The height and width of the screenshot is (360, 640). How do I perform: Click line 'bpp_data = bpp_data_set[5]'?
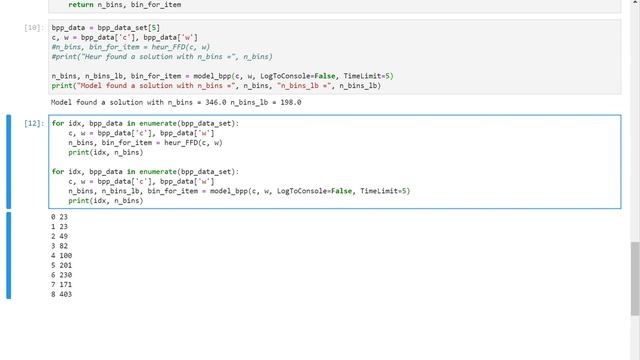click(x=106, y=28)
